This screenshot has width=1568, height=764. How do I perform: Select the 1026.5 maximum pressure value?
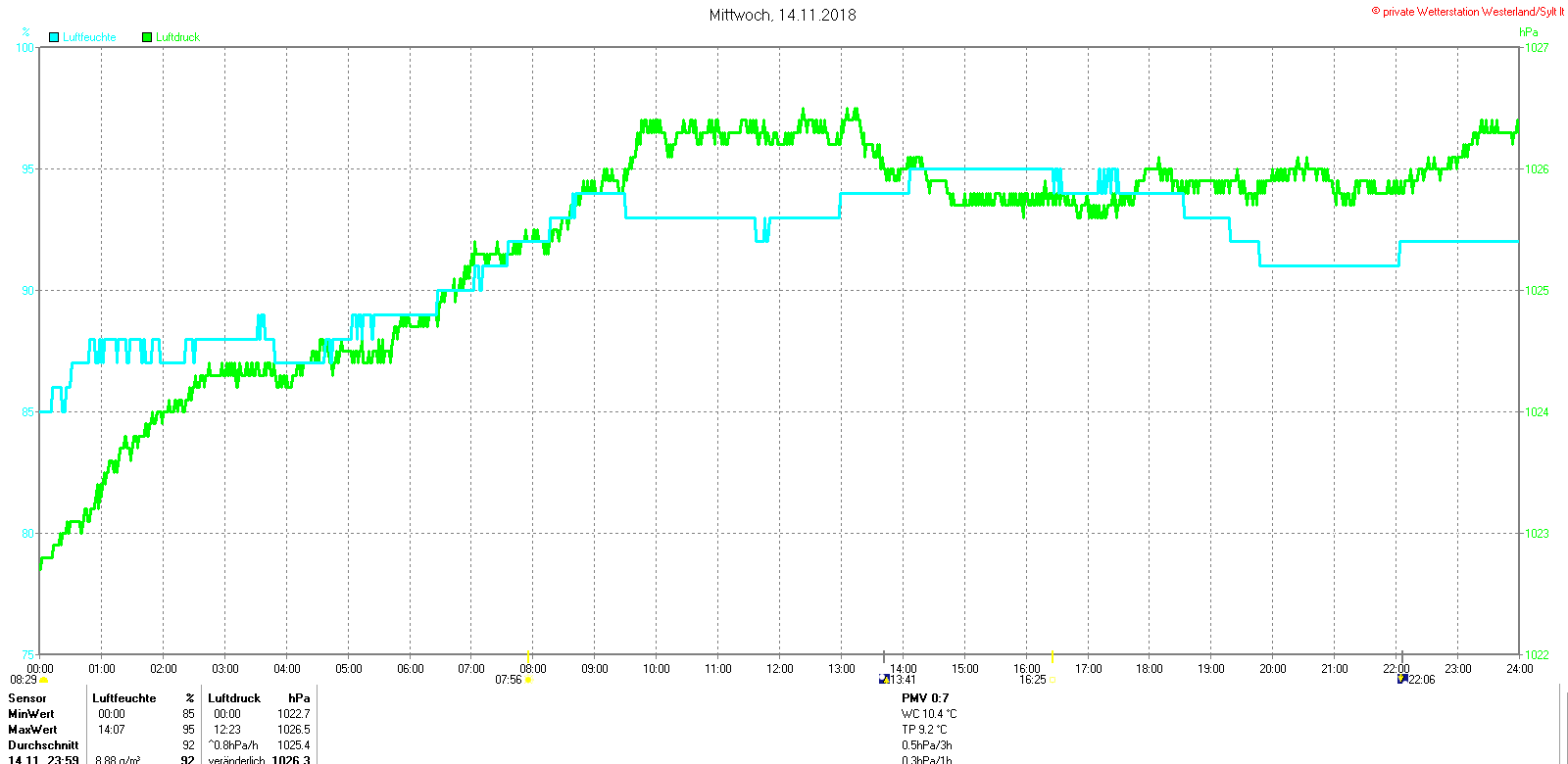coord(294,730)
